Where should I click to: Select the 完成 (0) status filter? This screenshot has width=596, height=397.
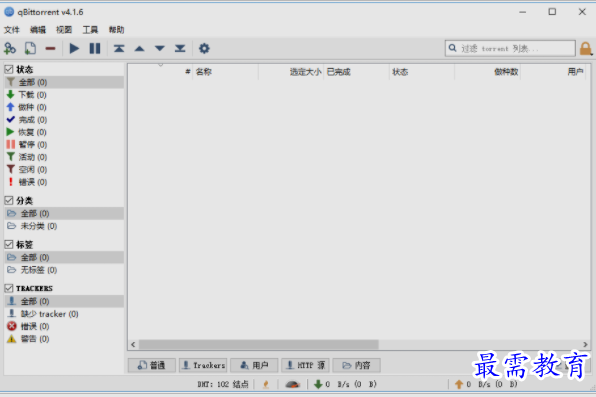64,120
